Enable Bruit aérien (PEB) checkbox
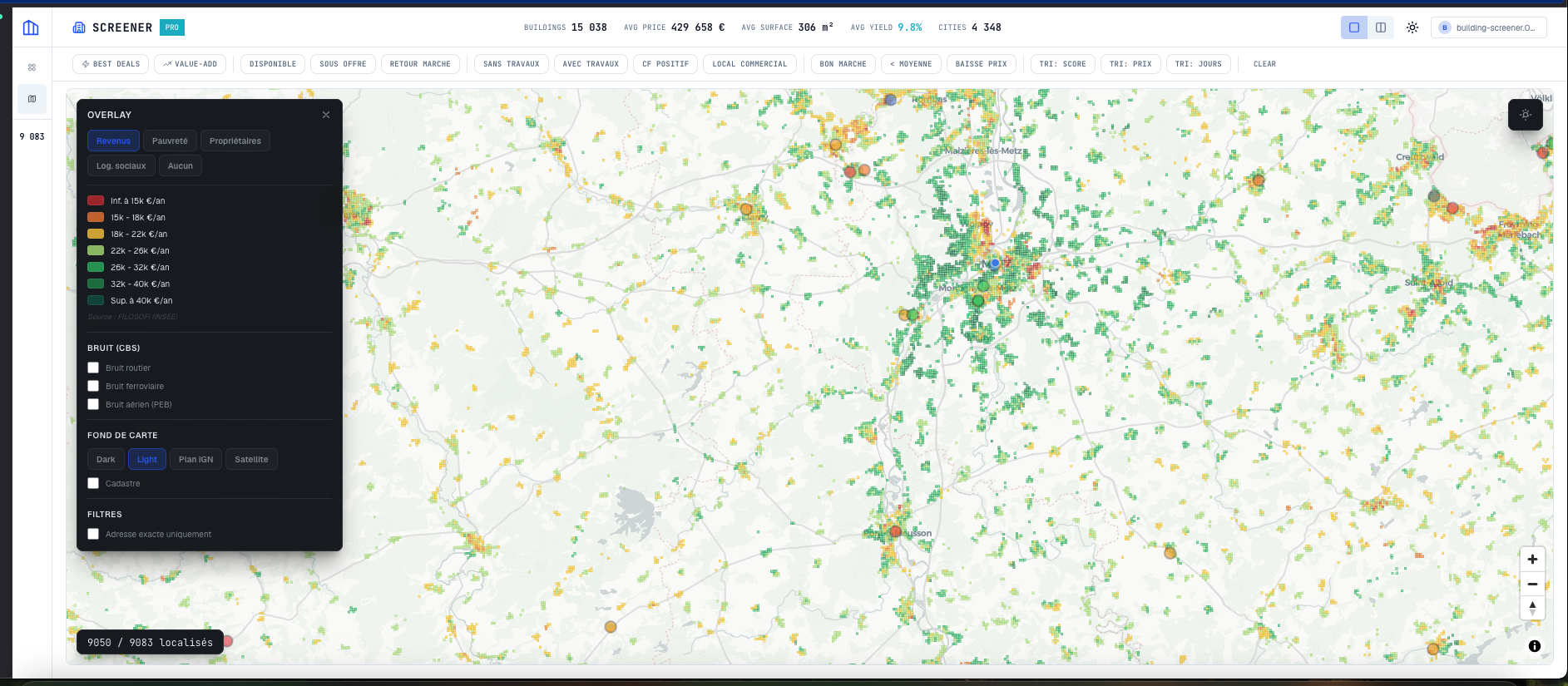The width and height of the screenshot is (1568, 686). pos(93,404)
